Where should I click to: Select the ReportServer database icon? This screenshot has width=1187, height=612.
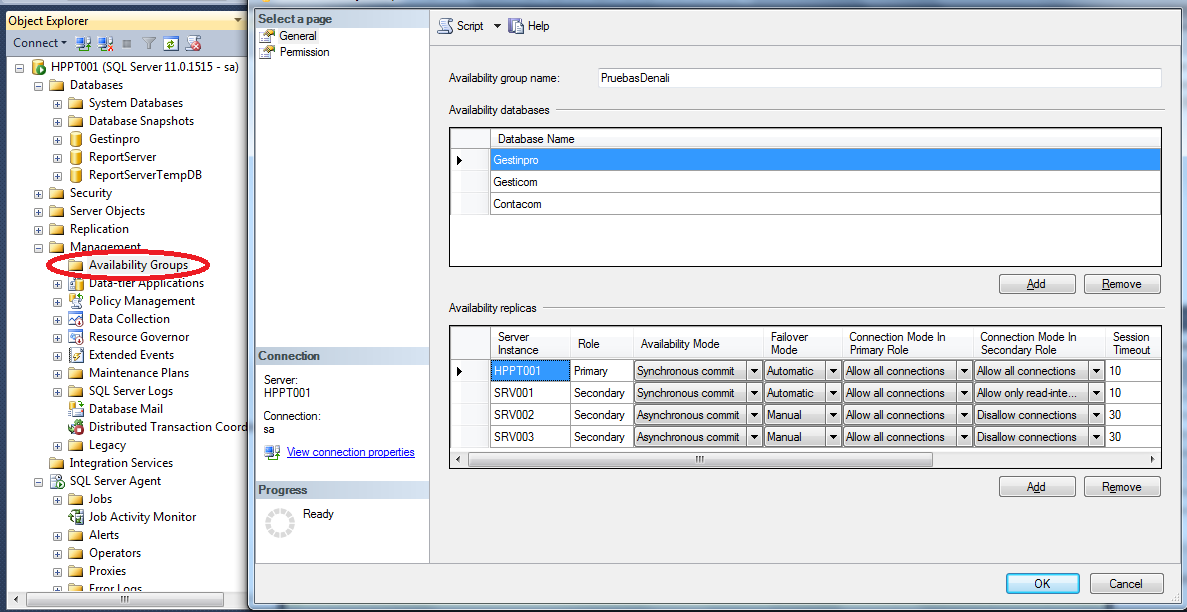(75, 158)
